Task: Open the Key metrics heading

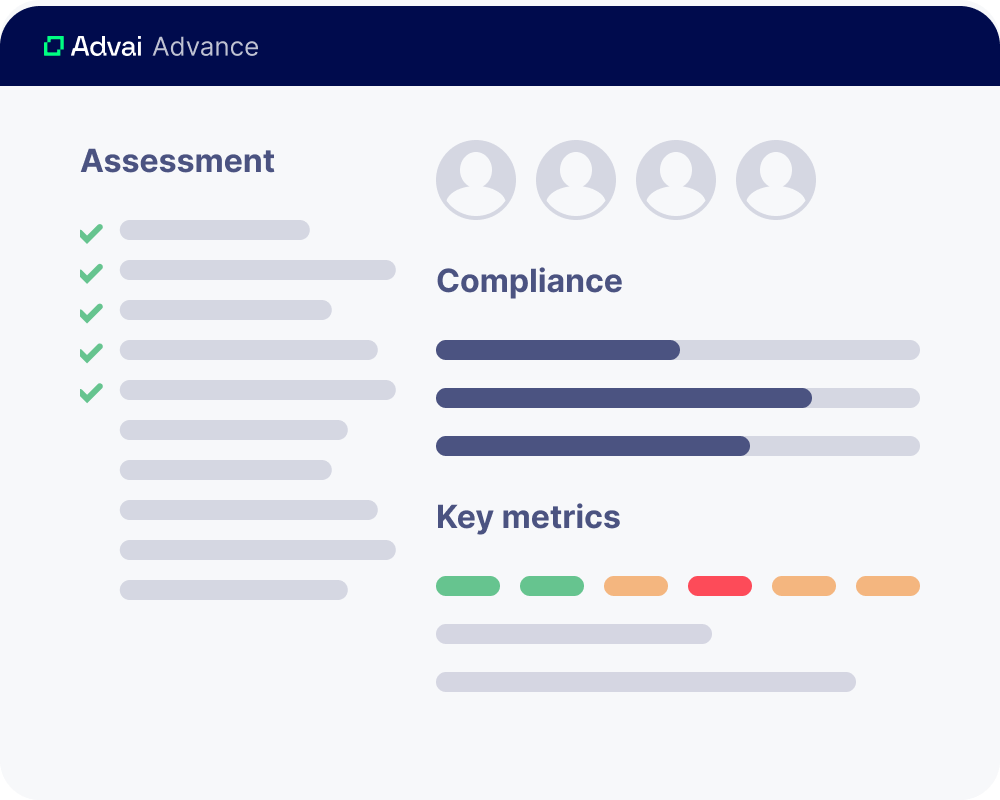Action: [x=528, y=517]
